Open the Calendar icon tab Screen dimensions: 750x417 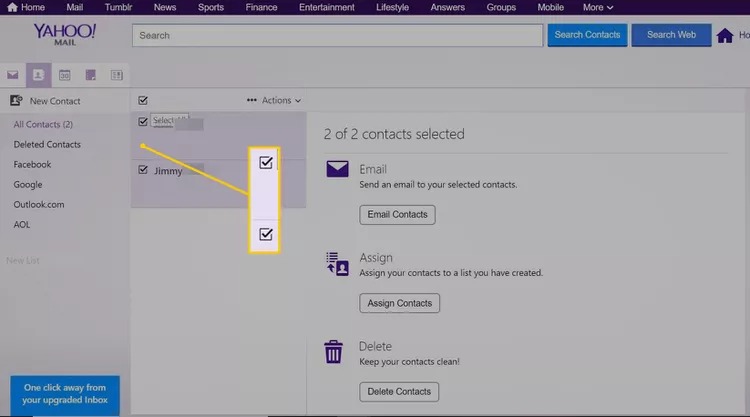[64, 75]
